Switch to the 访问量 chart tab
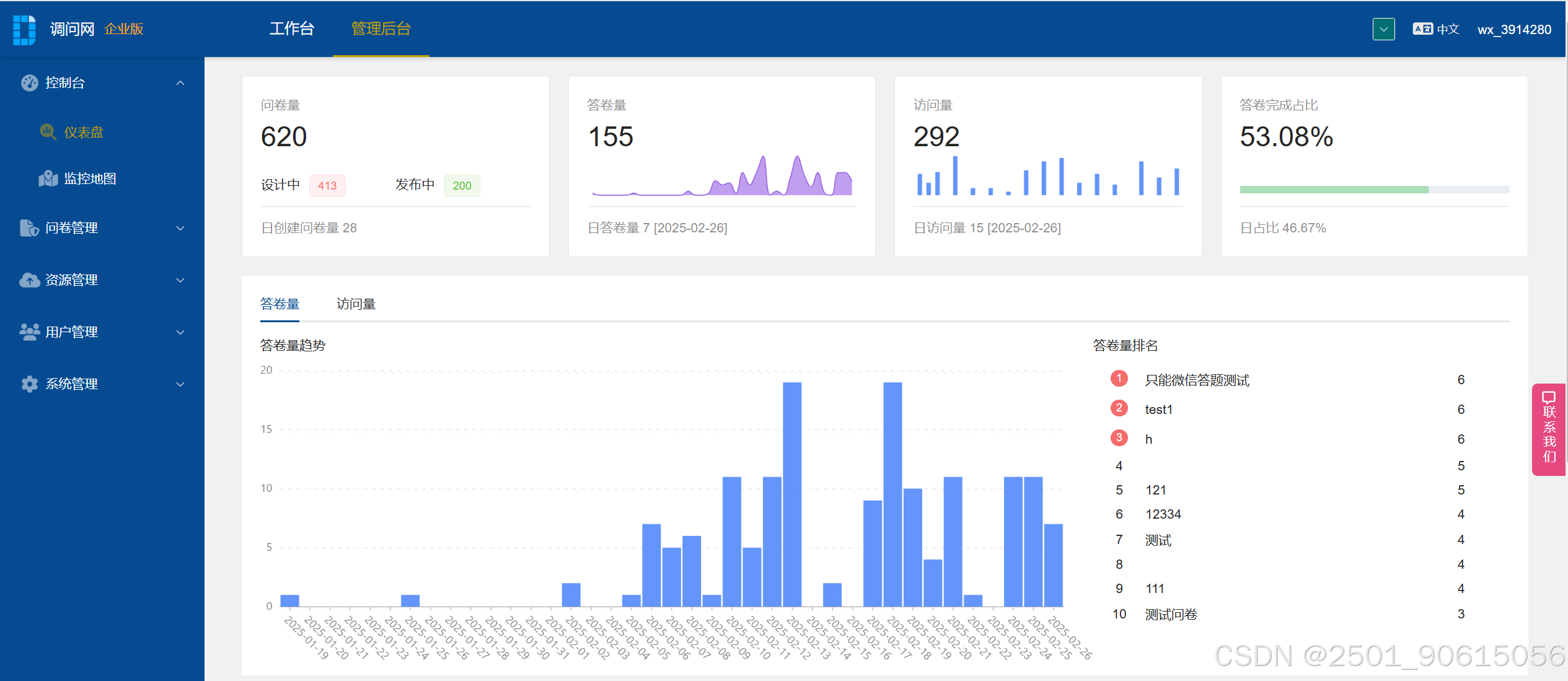 pos(356,304)
